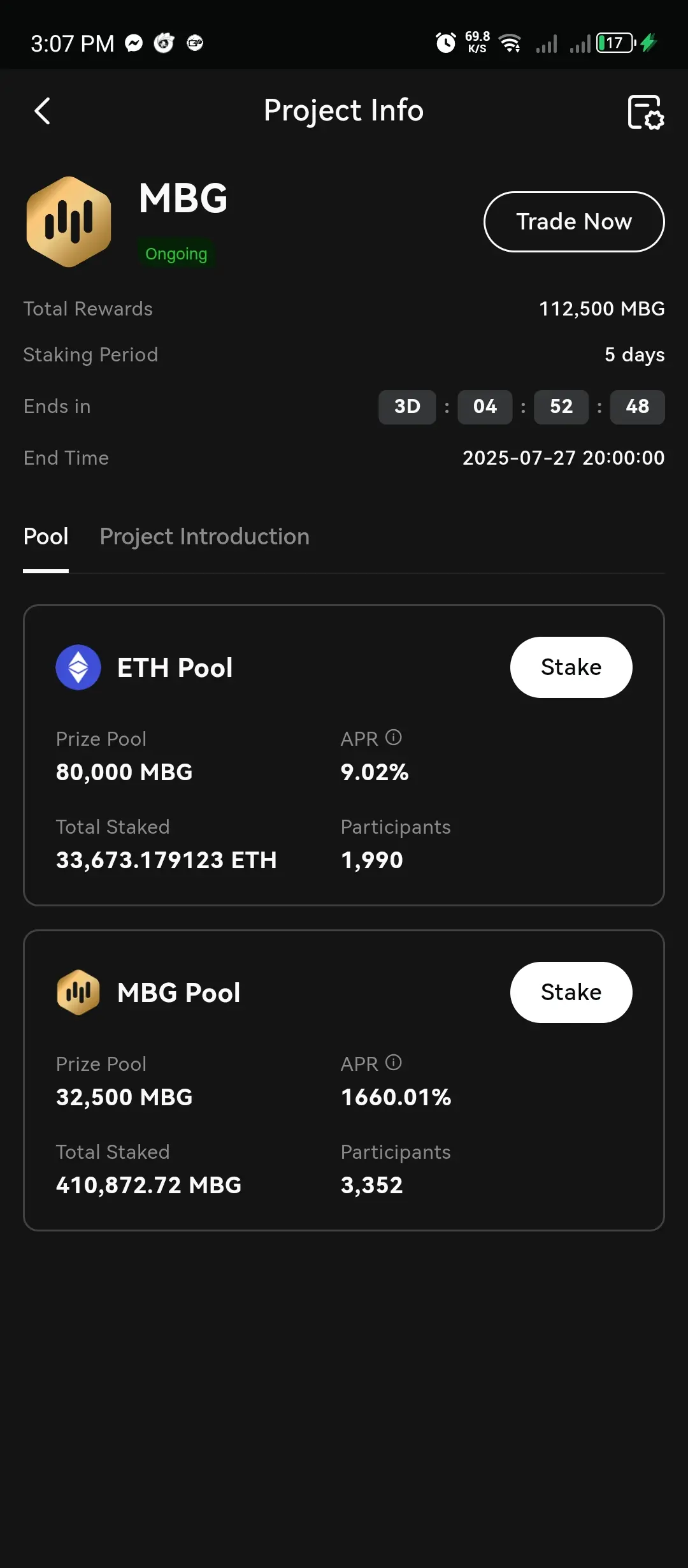Tap the days countdown box
Image resolution: width=688 pixels, height=1568 pixels.
click(x=407, y=407)
